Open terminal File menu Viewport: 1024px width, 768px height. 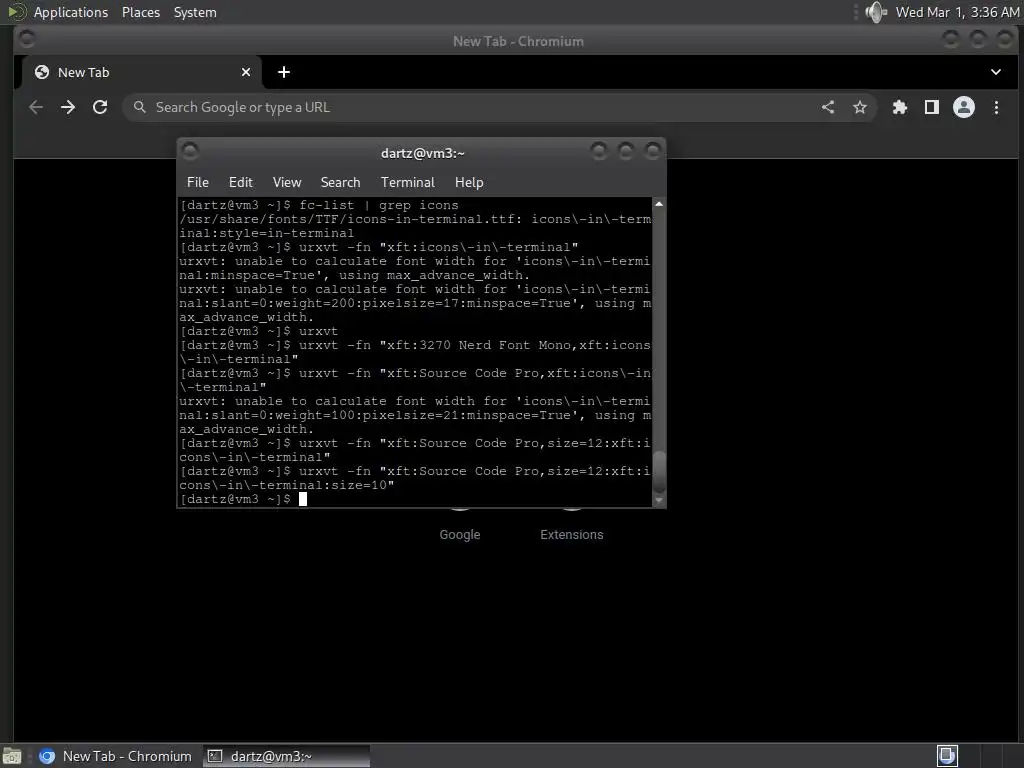[x=198, y=182]
